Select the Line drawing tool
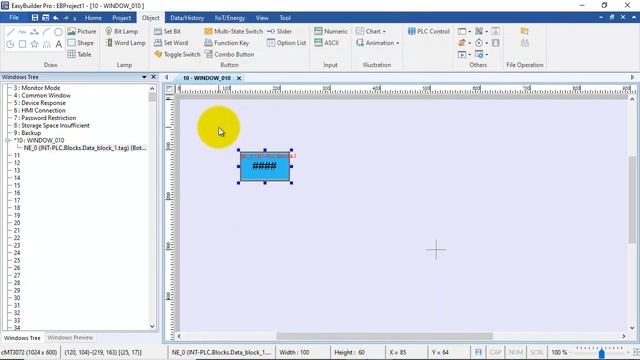The image size is (640, 360). 11,31
